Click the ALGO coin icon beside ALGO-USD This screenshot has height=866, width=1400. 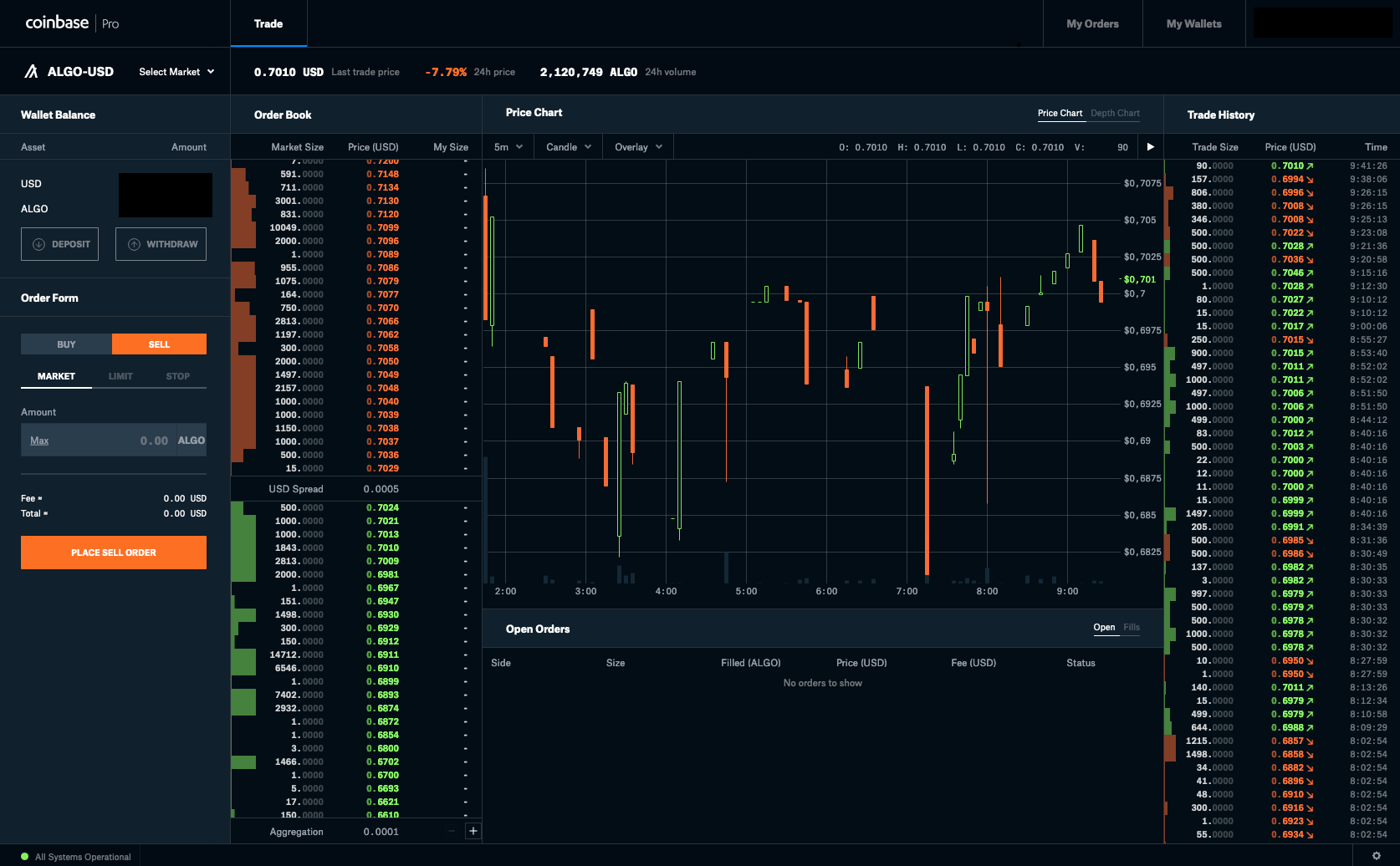(32, 72)
